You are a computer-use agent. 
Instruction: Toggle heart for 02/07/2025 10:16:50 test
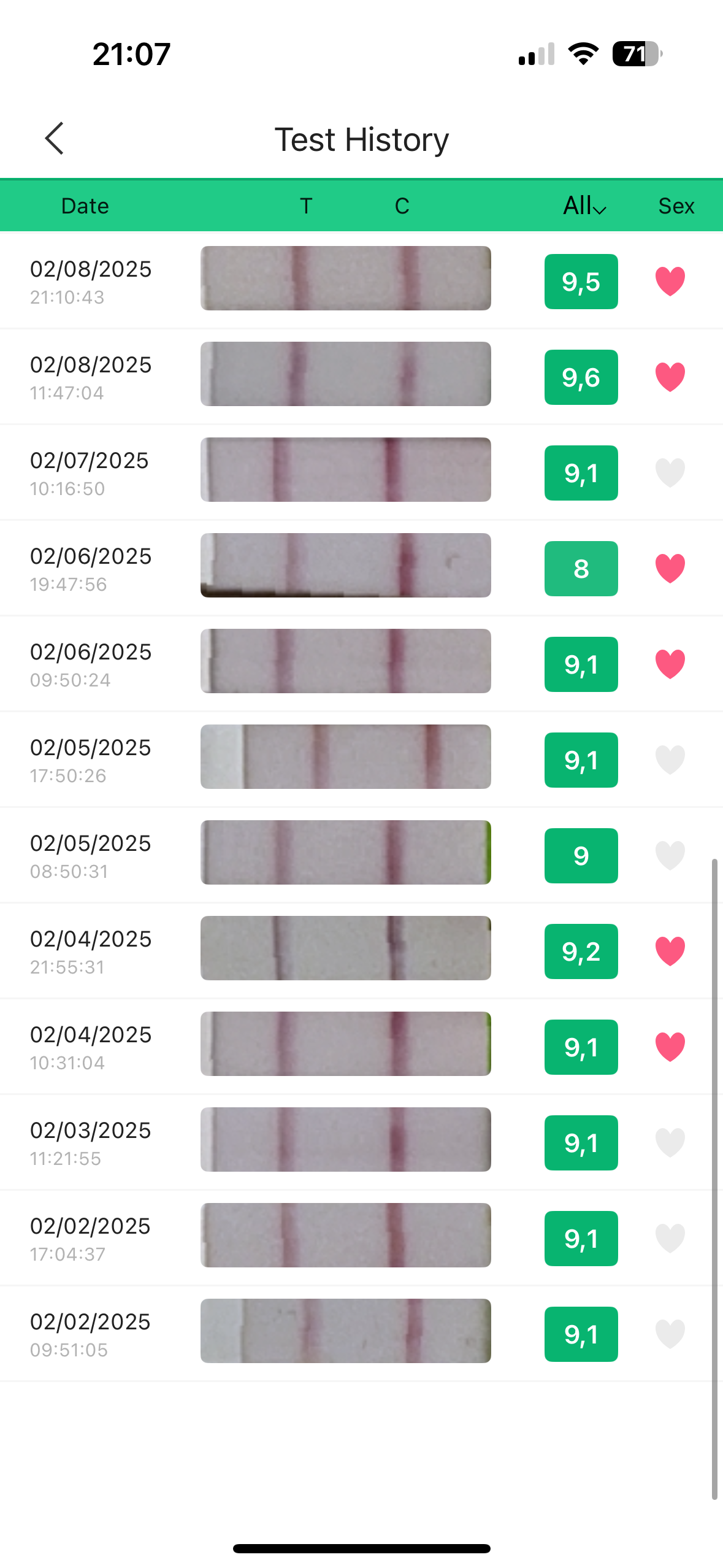pos(670,473)
